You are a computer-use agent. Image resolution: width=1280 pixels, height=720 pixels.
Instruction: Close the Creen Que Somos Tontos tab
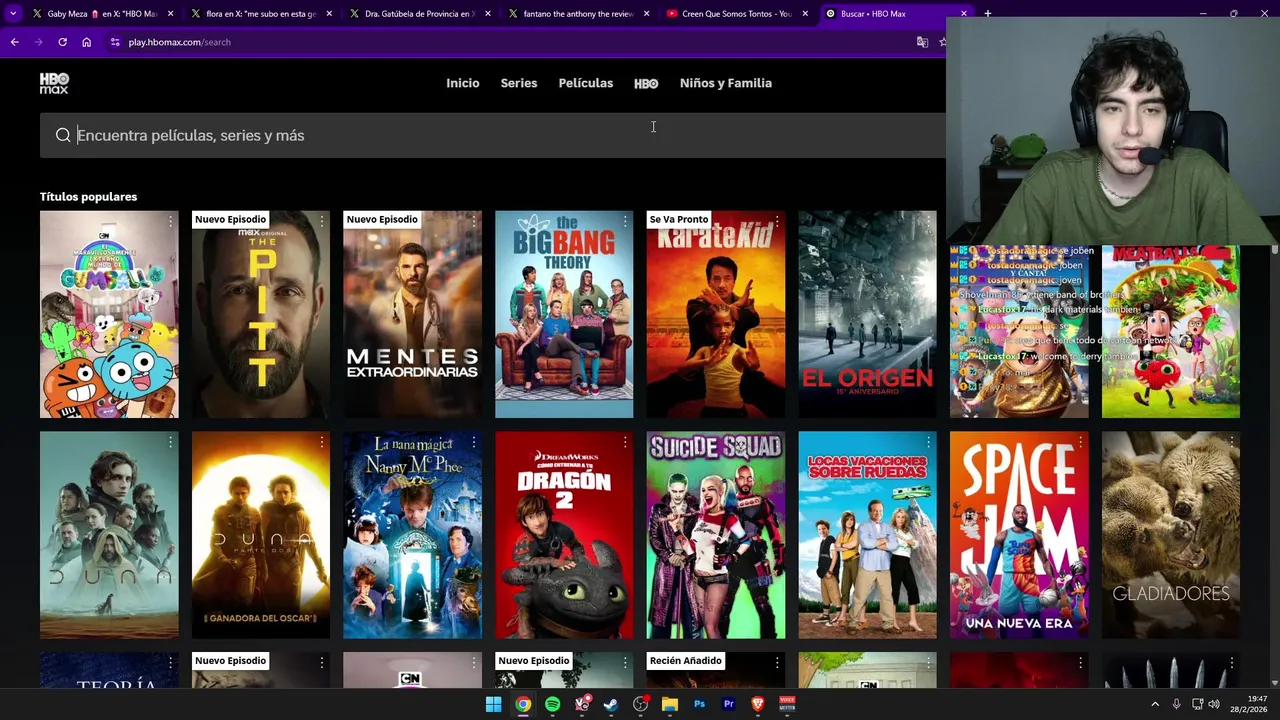(x=805, y=14)
